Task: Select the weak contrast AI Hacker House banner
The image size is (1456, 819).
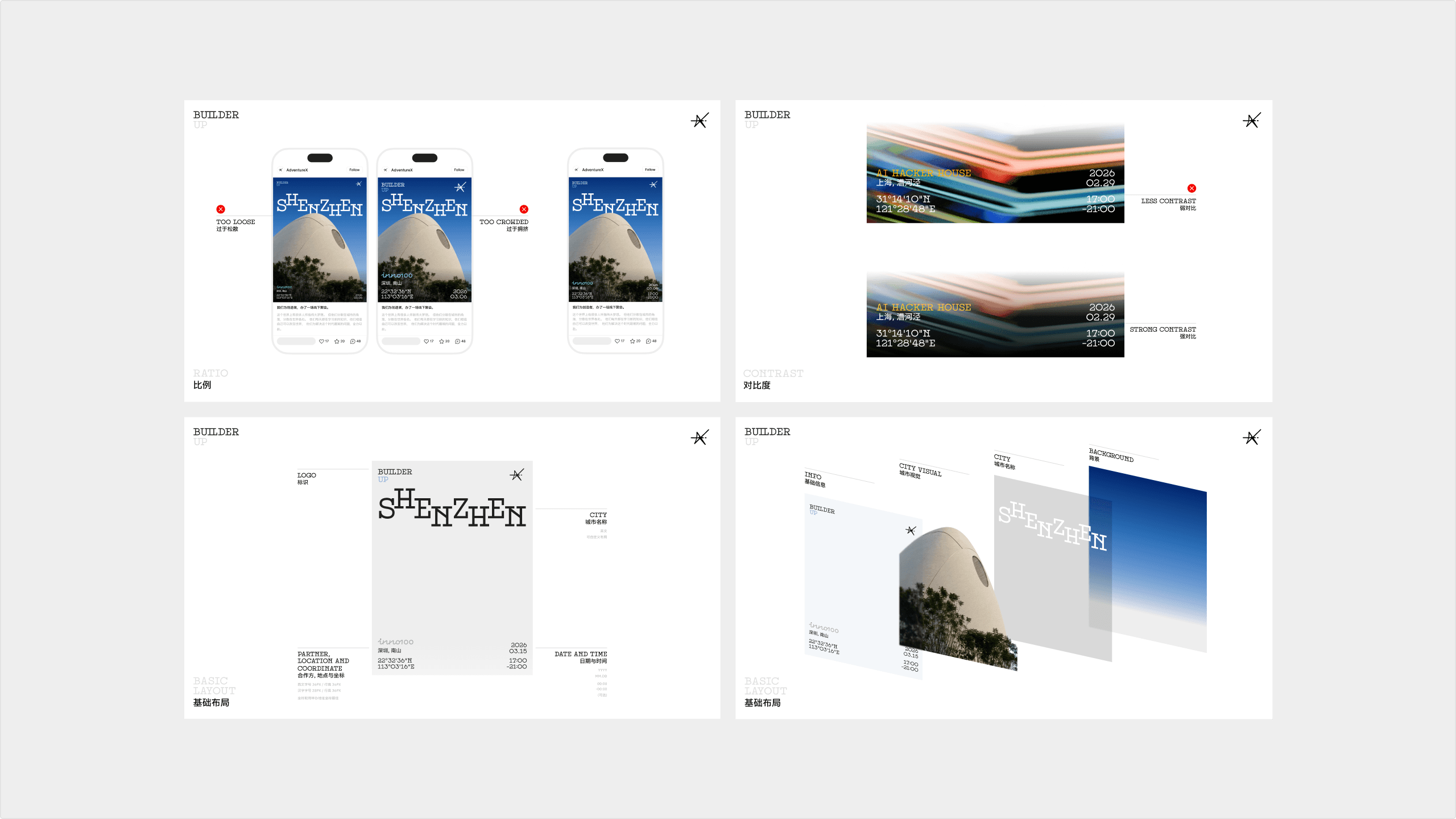Action: tap(995, 173)
